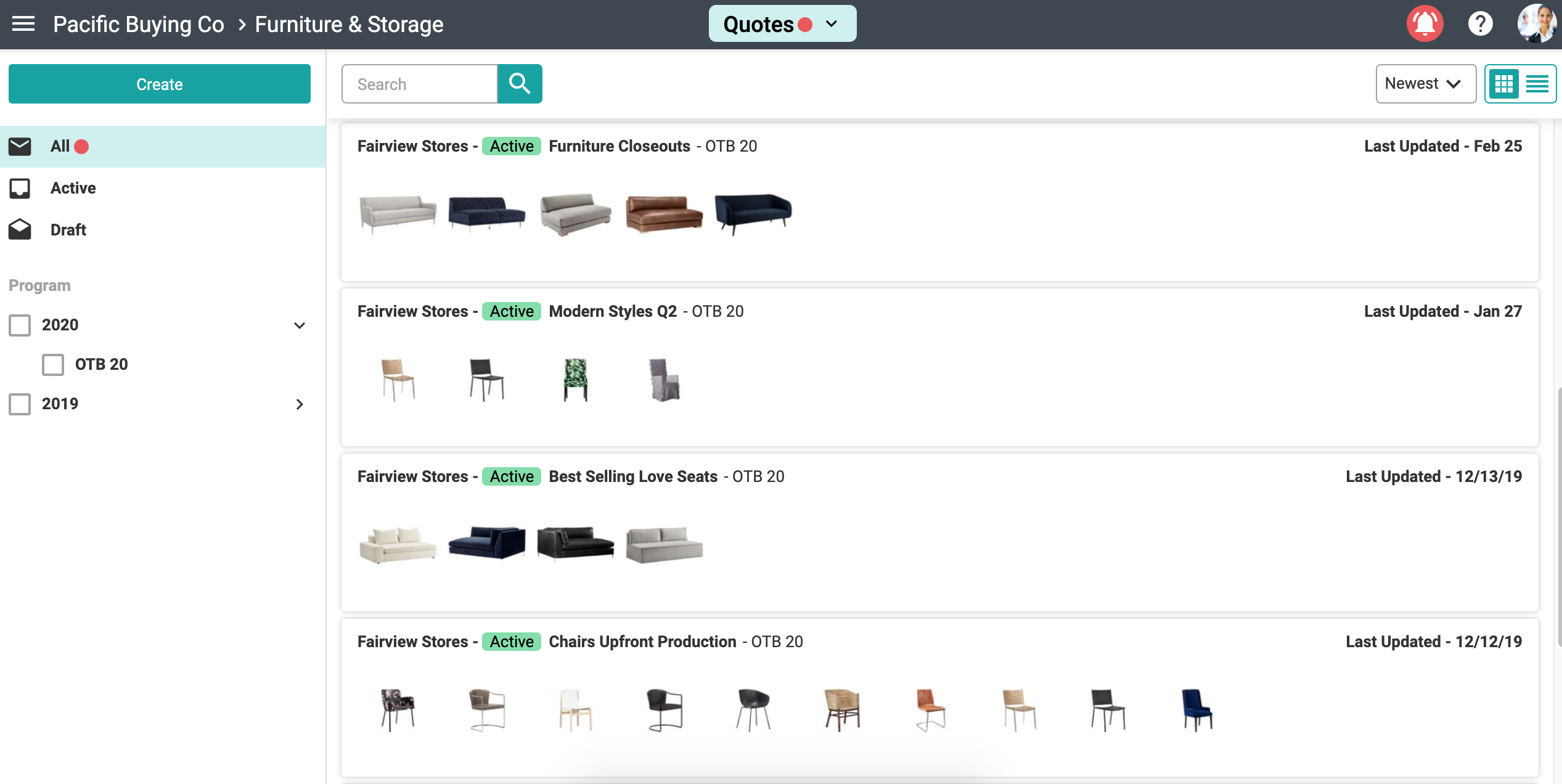Screen dimensions: 1562x784
Task: Click the brown leather sofa thumbnail
Action: tap(663, 213)
